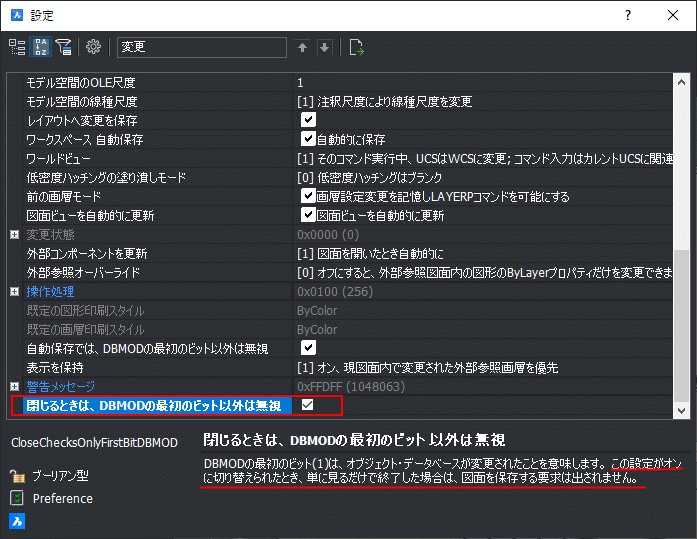Open the settings filter icon
The image size is (697, 539).
(64, 47)
